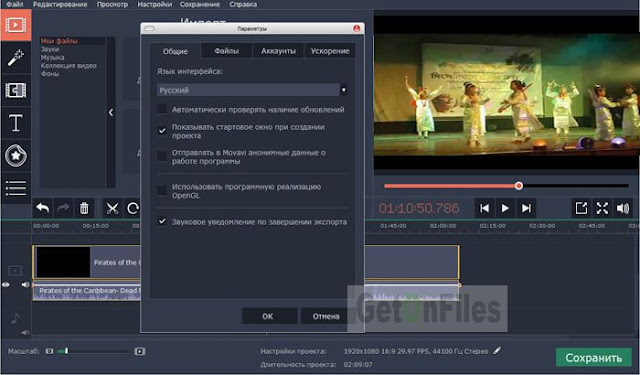Click the Rotate clip icon

coord(132,209)
